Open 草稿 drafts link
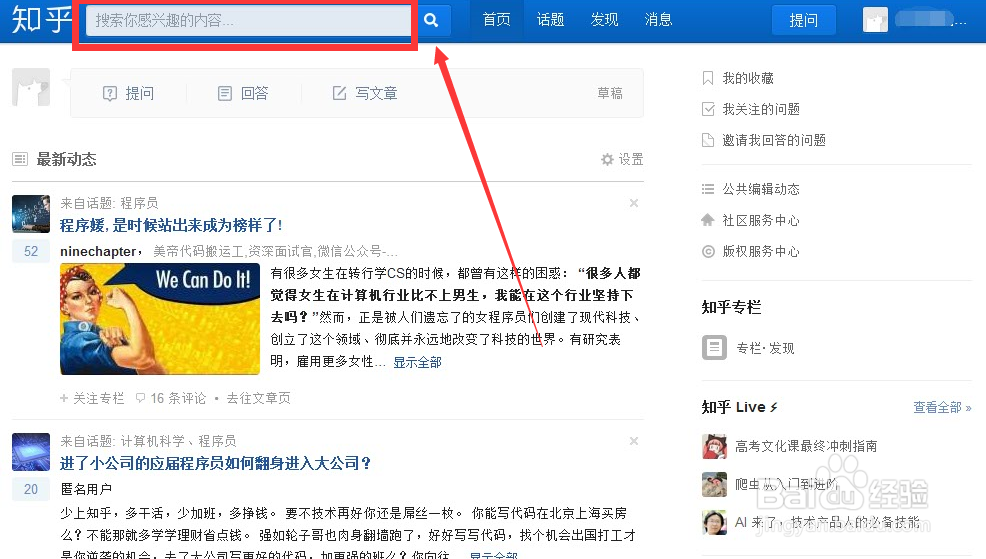 [x=610, y=93]
